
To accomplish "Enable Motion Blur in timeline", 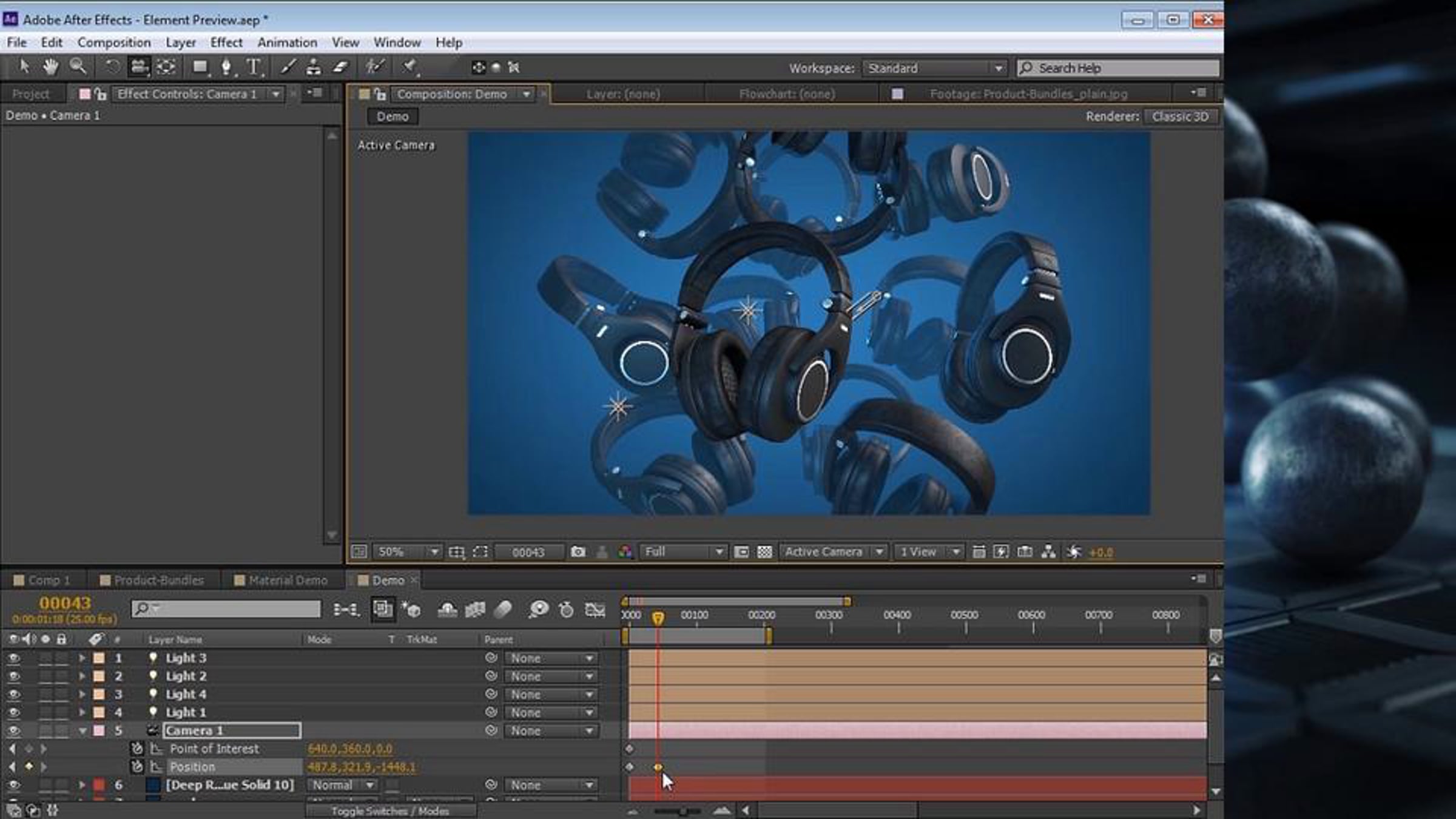I will tap(503, 609).
